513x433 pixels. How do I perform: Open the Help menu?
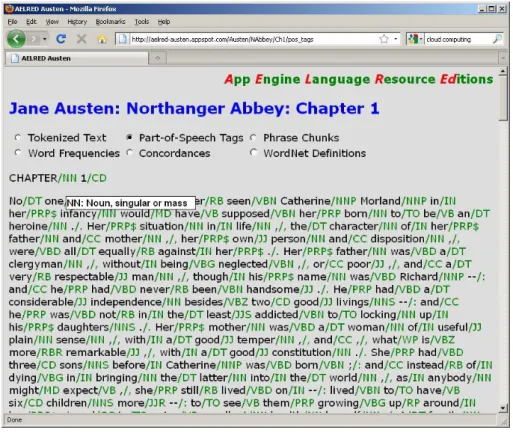pyautogui.click(x=164, y=22)
